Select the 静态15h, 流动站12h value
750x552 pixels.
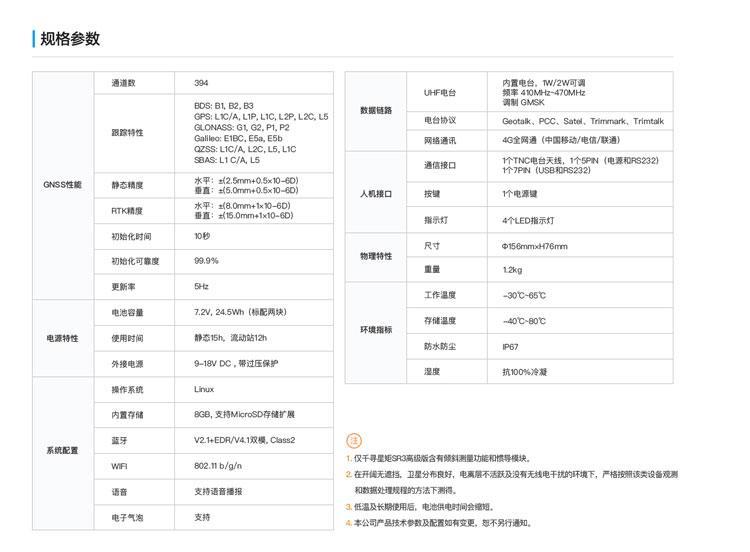pyautogui.click(x=231, y=338)
